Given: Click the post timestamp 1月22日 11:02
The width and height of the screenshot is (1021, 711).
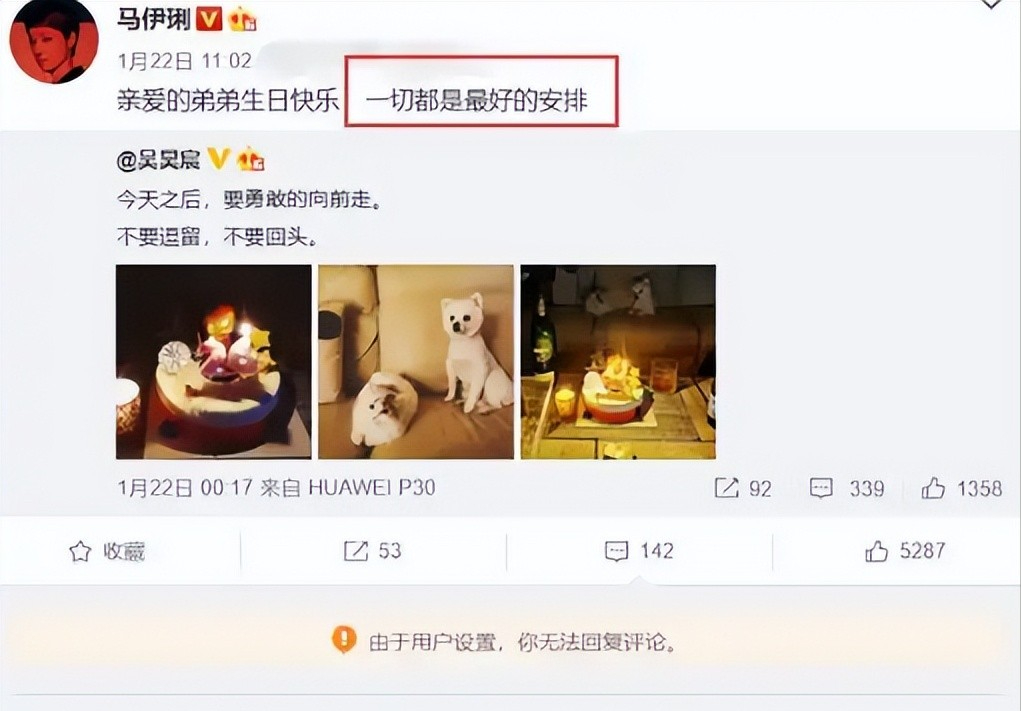Looking at the screenshot, I should tap(184, 61).
